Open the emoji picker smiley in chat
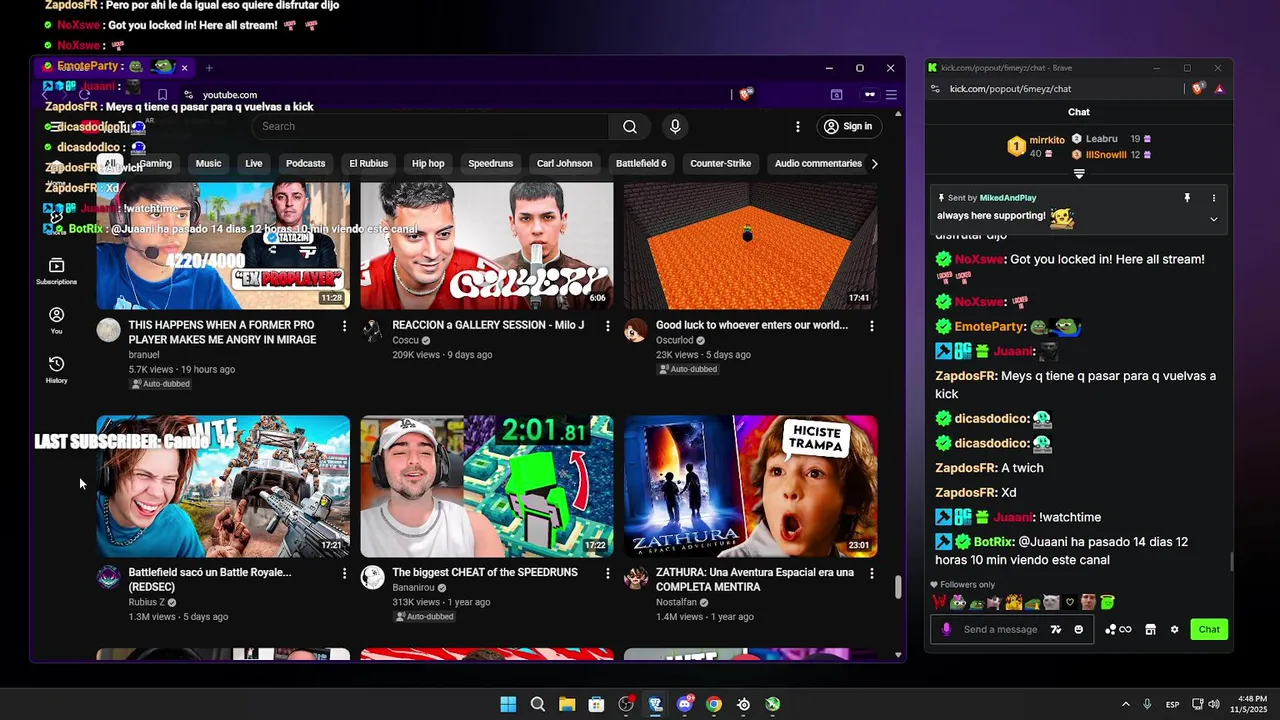This screenshot has width=1280, height=720. tap(1078, 630)
